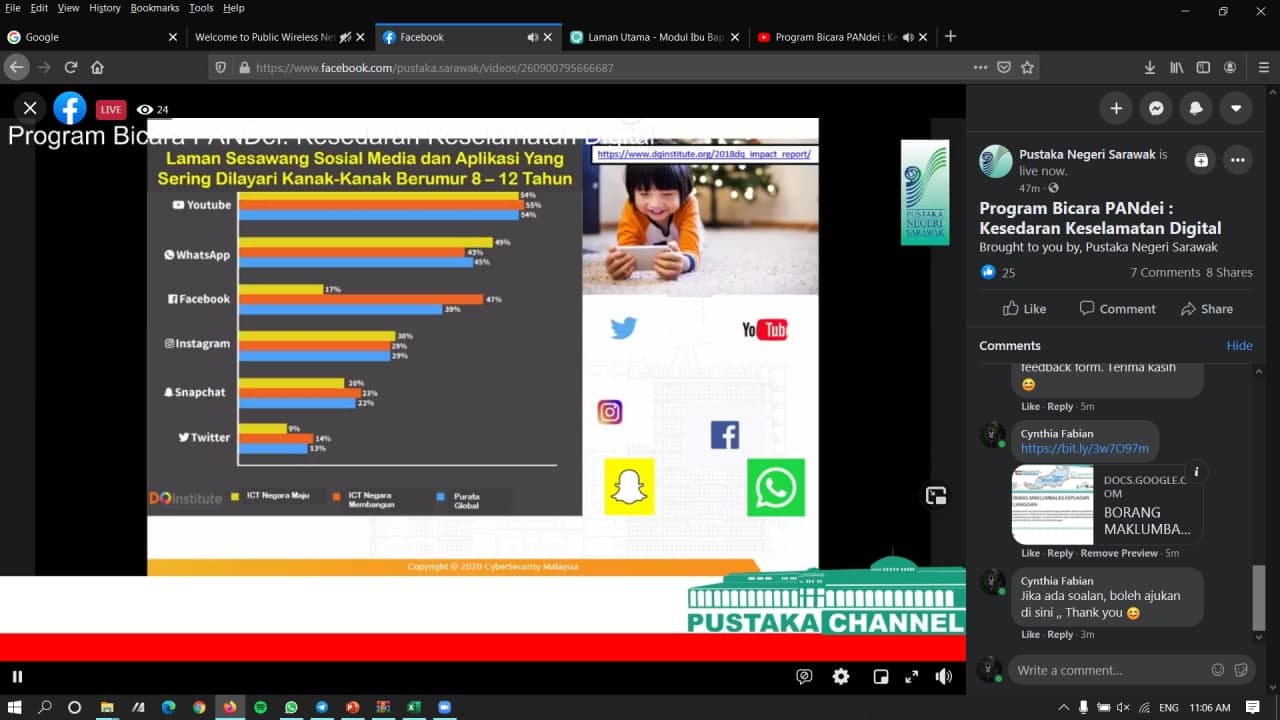Open sticker picker in comment box
1280x720 pixels.
click(1241, 670)
